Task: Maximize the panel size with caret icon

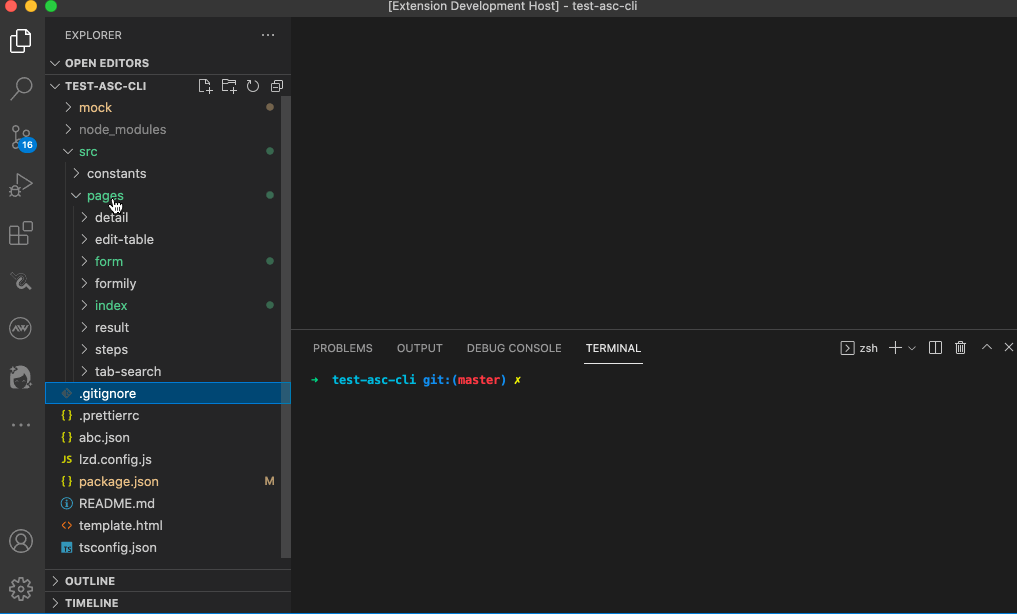Action: 987,348
